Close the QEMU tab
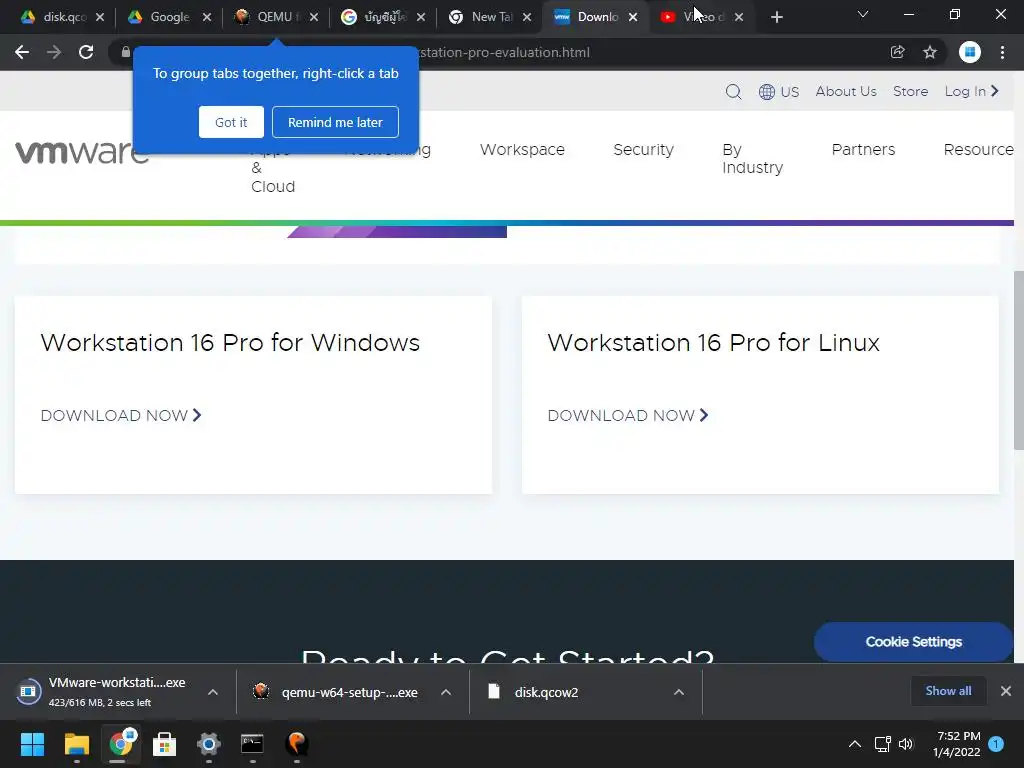 click(x=314, y=17)
